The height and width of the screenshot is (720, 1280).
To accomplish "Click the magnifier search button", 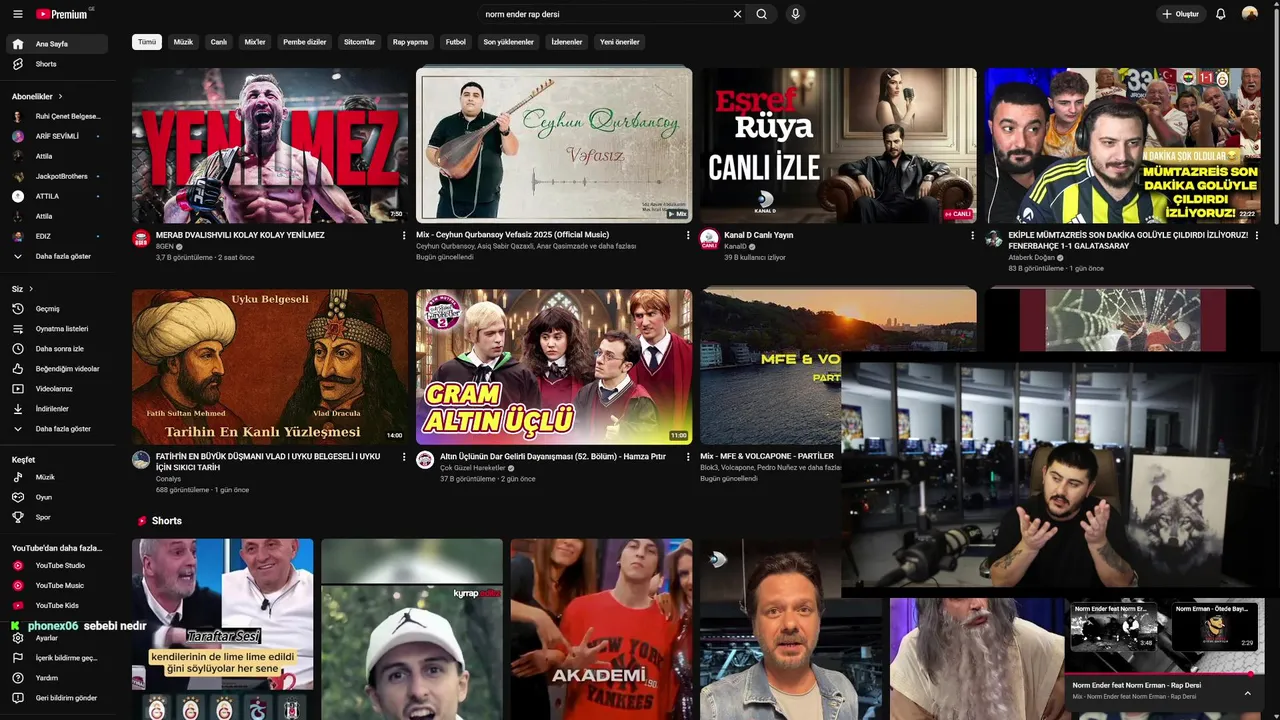I will click(762, 14).
